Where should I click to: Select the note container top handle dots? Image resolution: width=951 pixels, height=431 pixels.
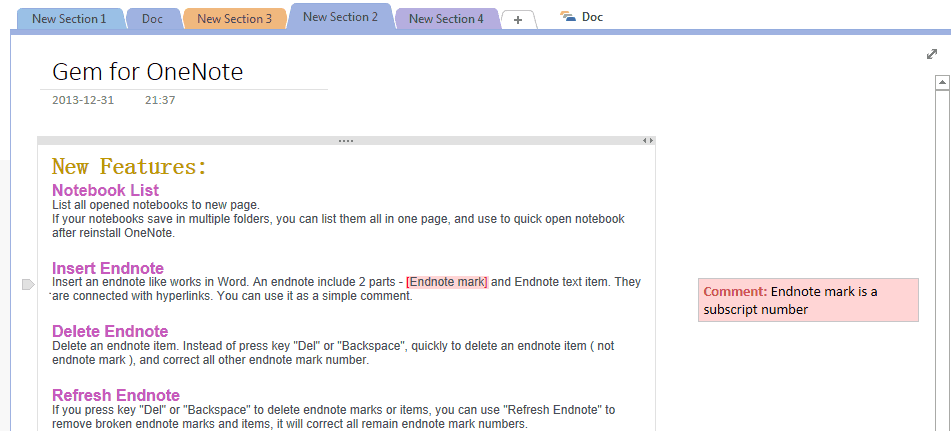coord(346,141)
